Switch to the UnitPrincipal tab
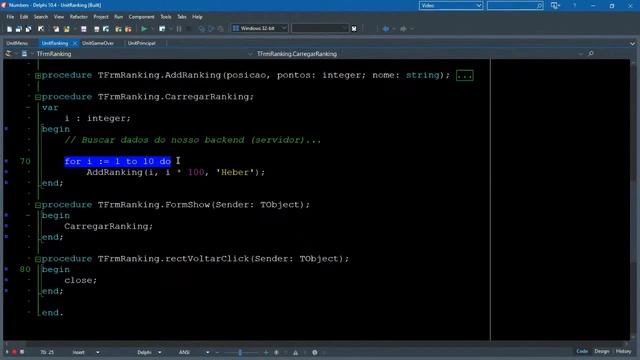Viewport: 640px width, 360px height. (x=142, y=43)
